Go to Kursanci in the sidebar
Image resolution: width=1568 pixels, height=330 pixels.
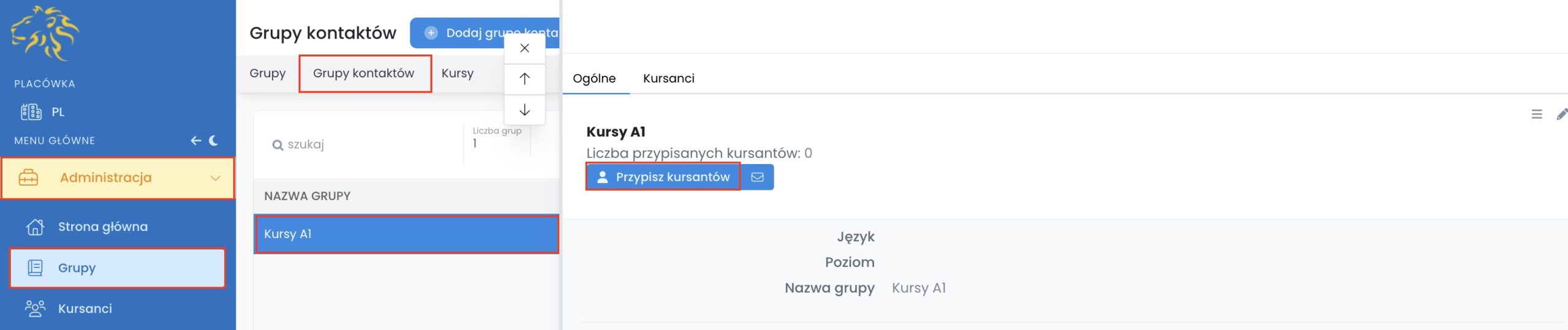point(85,309)
